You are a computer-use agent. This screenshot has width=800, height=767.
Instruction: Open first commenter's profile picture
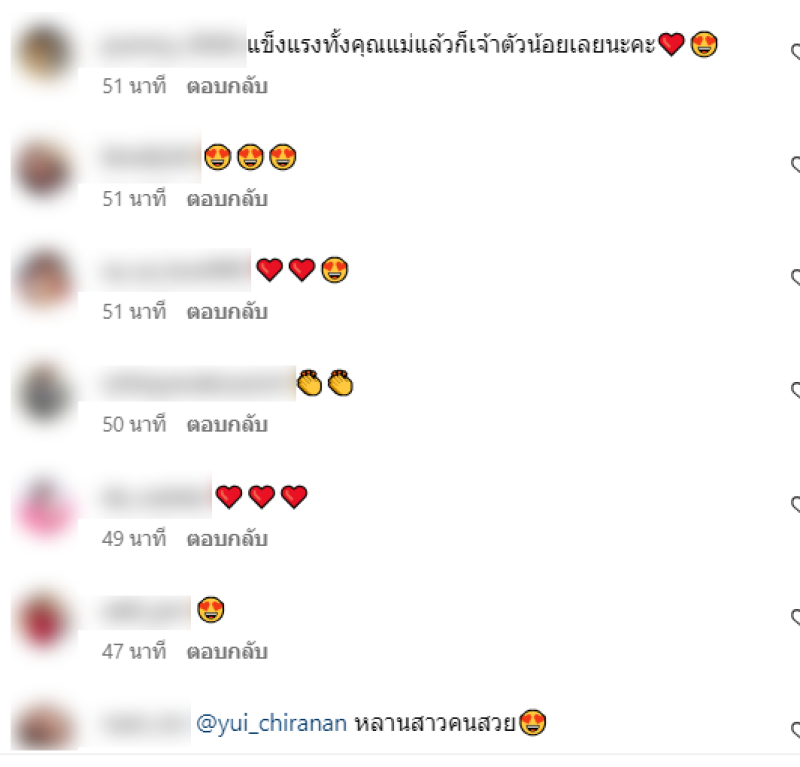click(x=43, y=52)
